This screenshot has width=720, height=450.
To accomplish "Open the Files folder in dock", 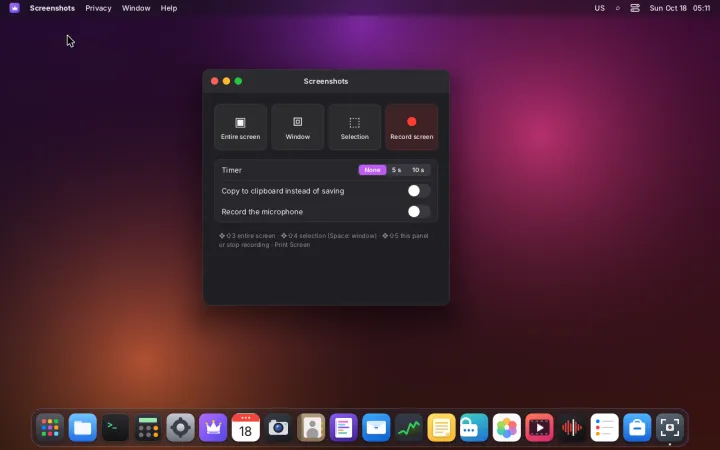I will (82, 428).
